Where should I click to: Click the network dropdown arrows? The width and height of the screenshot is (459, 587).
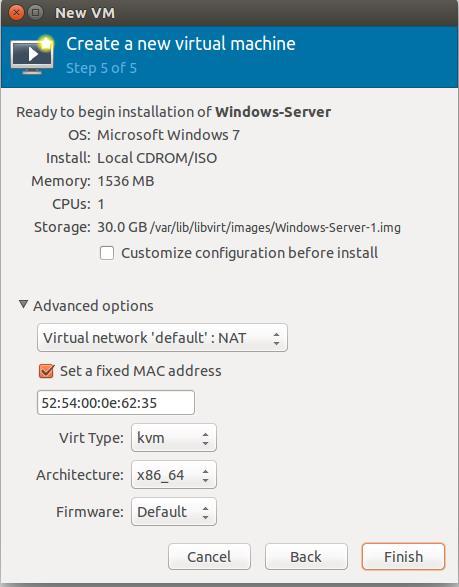(276, 339)
